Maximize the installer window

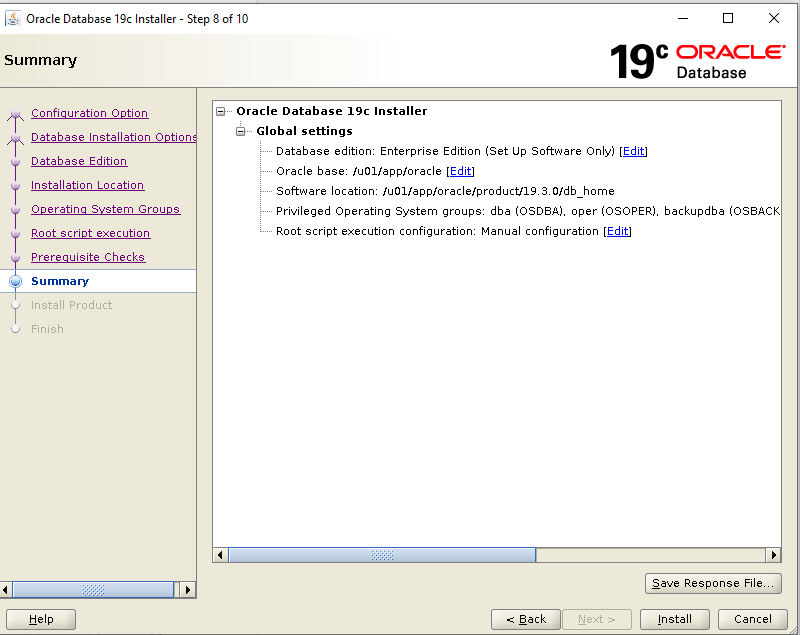[728, 18]
